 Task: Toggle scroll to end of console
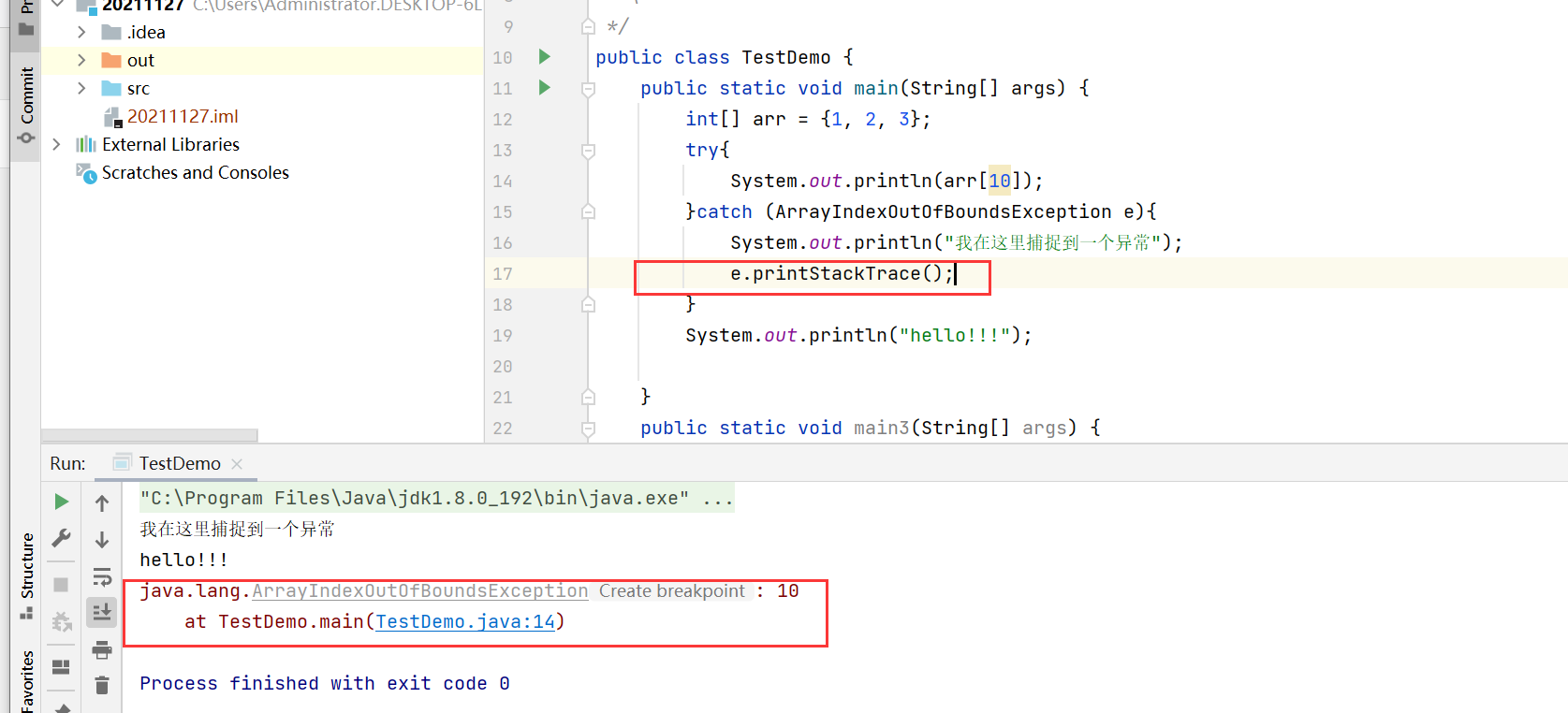click(102, 612)
